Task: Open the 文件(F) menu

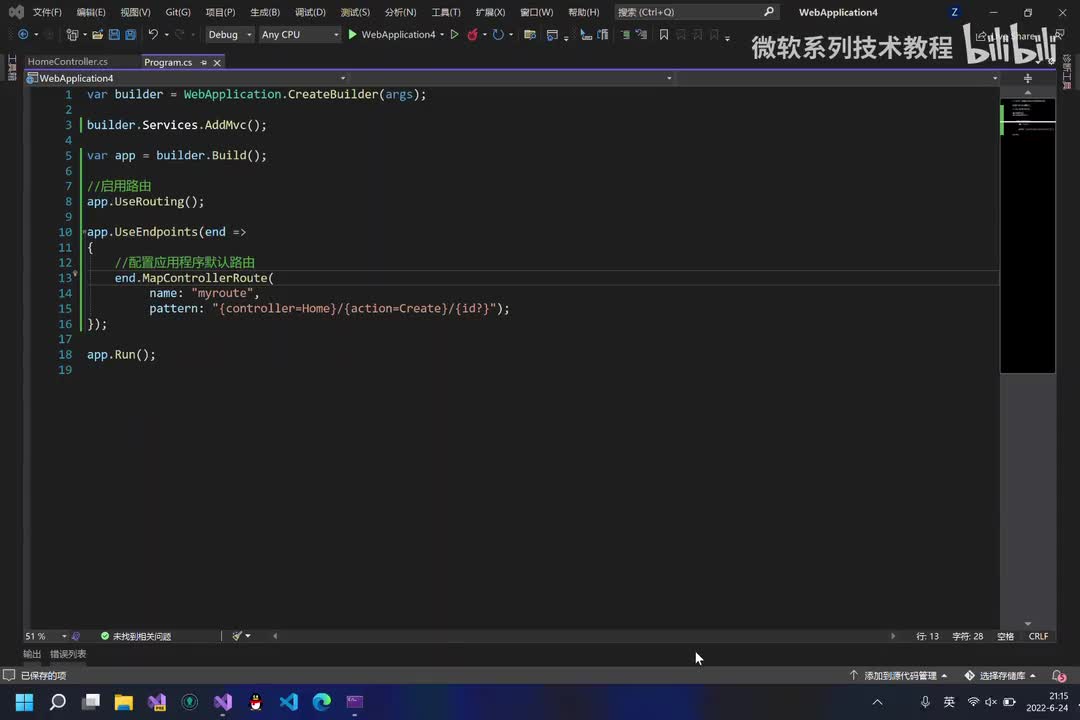Action: (x=47, y=12)
